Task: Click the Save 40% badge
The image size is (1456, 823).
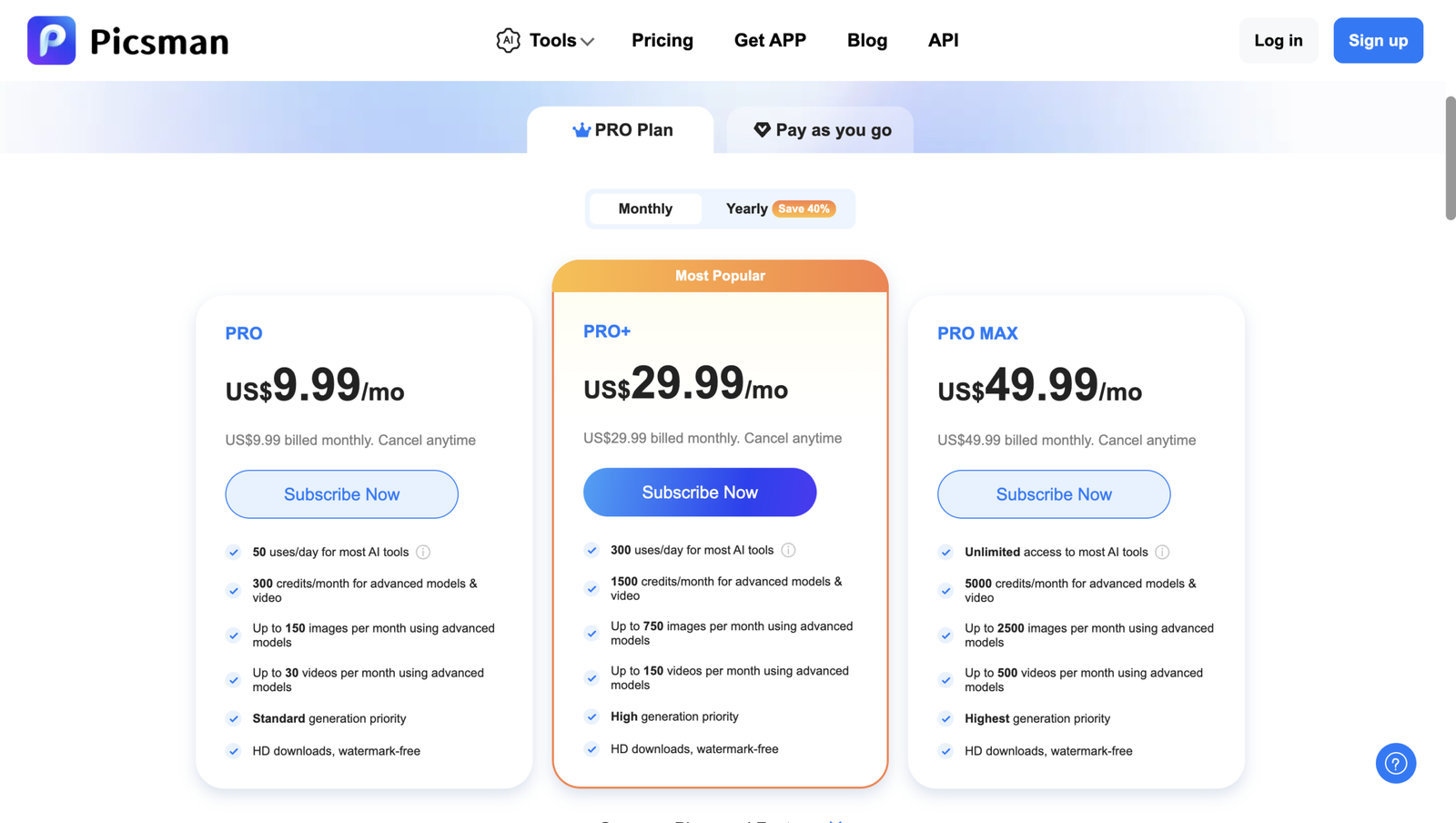Action: pos(804,208)
